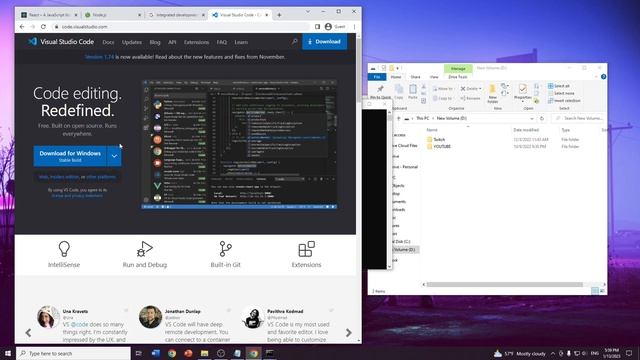
Task: Click the Extensions blocks icon on the page
Action: (307, 249)
